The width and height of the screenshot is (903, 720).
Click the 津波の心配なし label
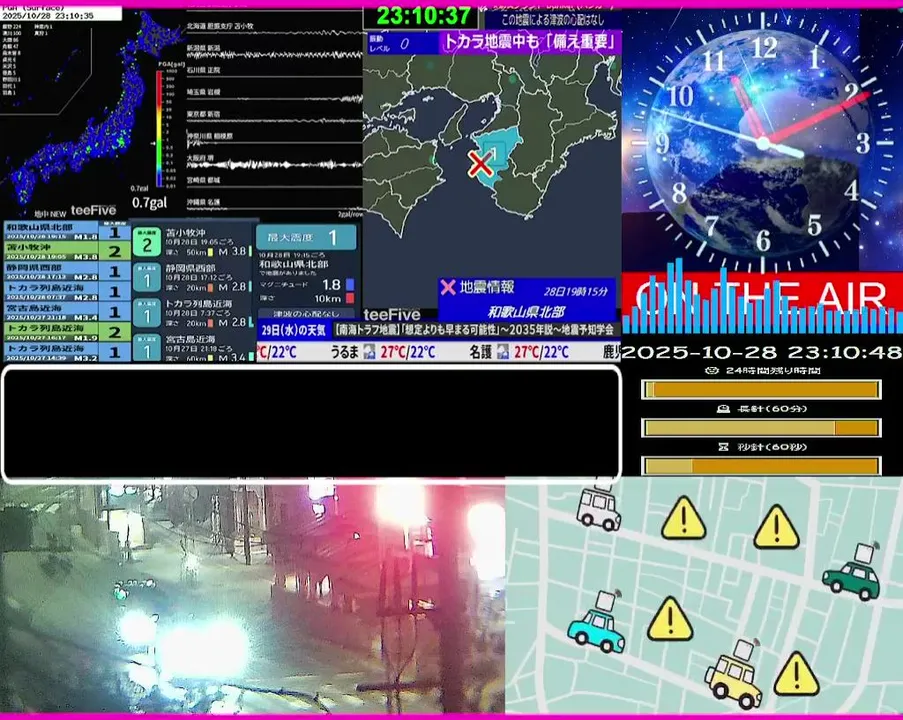306,314
